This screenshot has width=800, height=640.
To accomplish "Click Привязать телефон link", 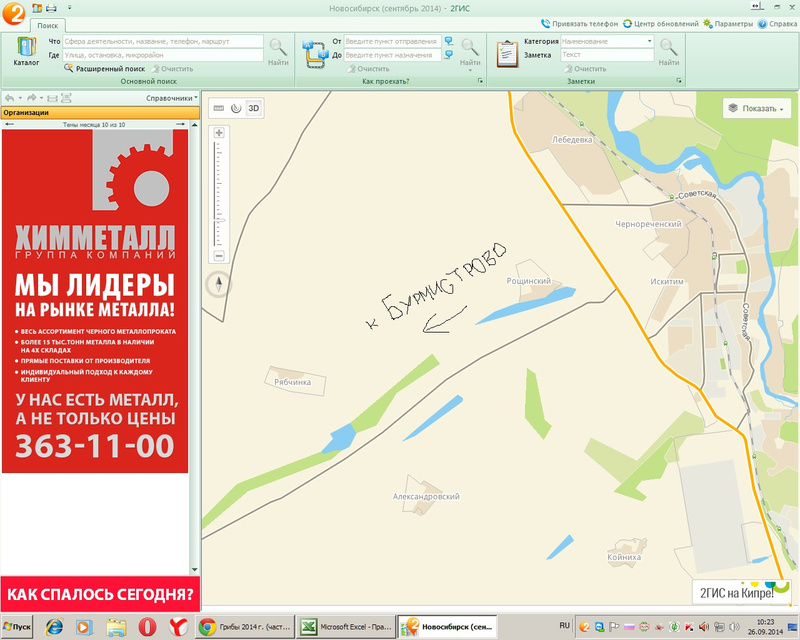I will click(x=580, y=24).
